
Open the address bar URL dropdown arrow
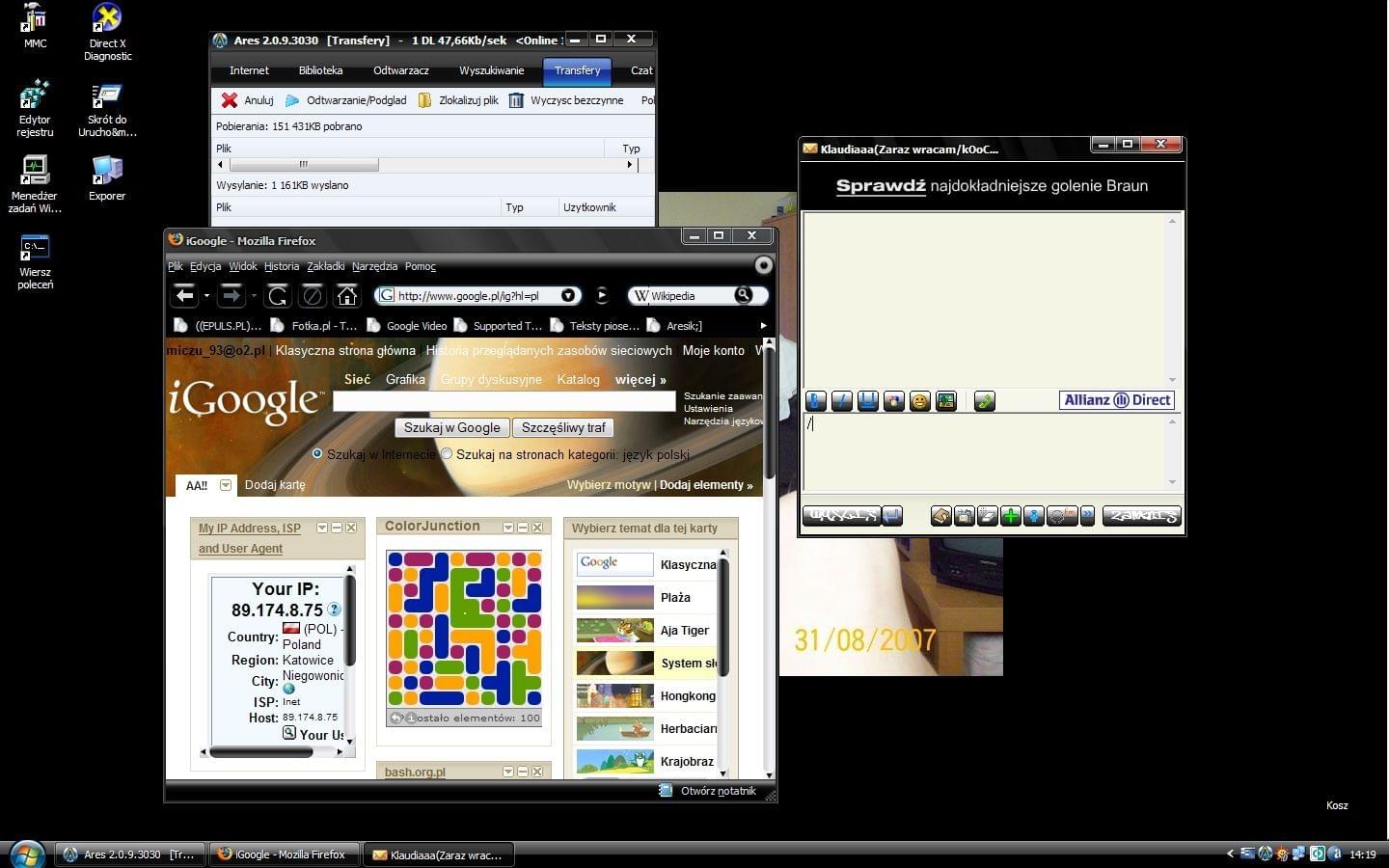click(568, 295)
